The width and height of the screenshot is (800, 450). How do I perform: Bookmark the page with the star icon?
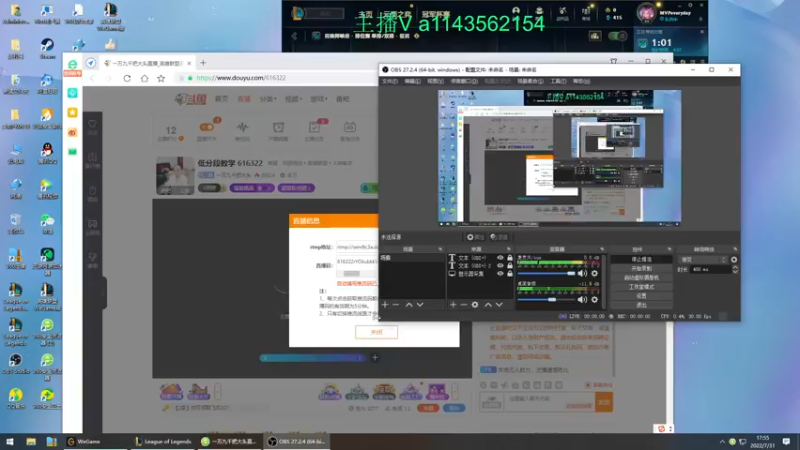[161, 78]
